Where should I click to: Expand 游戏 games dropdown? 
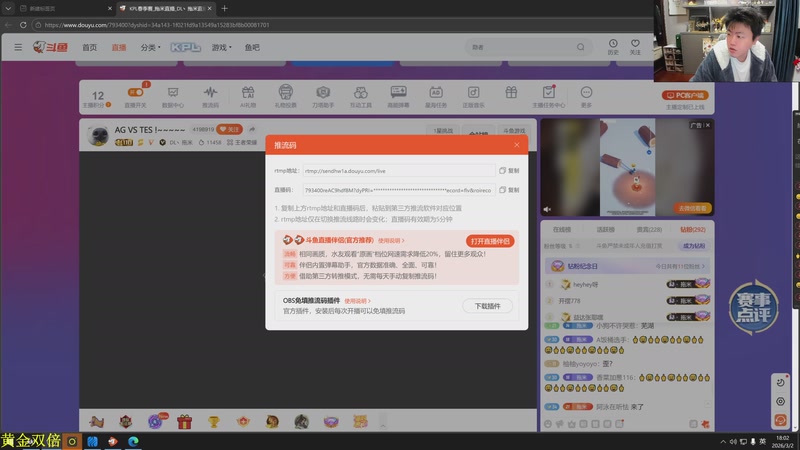coord(221,47)
